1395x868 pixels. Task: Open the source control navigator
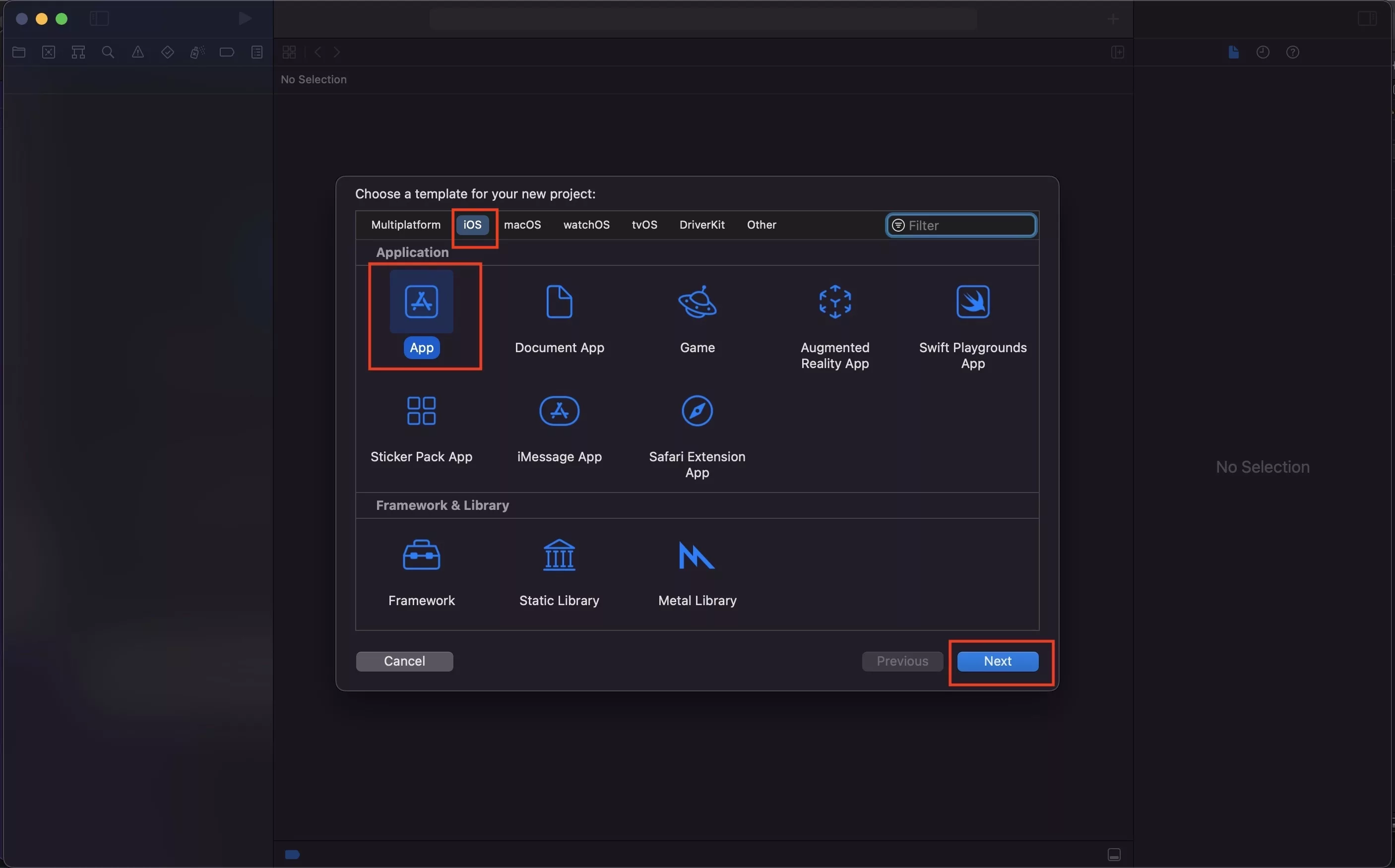coord(49,52)
